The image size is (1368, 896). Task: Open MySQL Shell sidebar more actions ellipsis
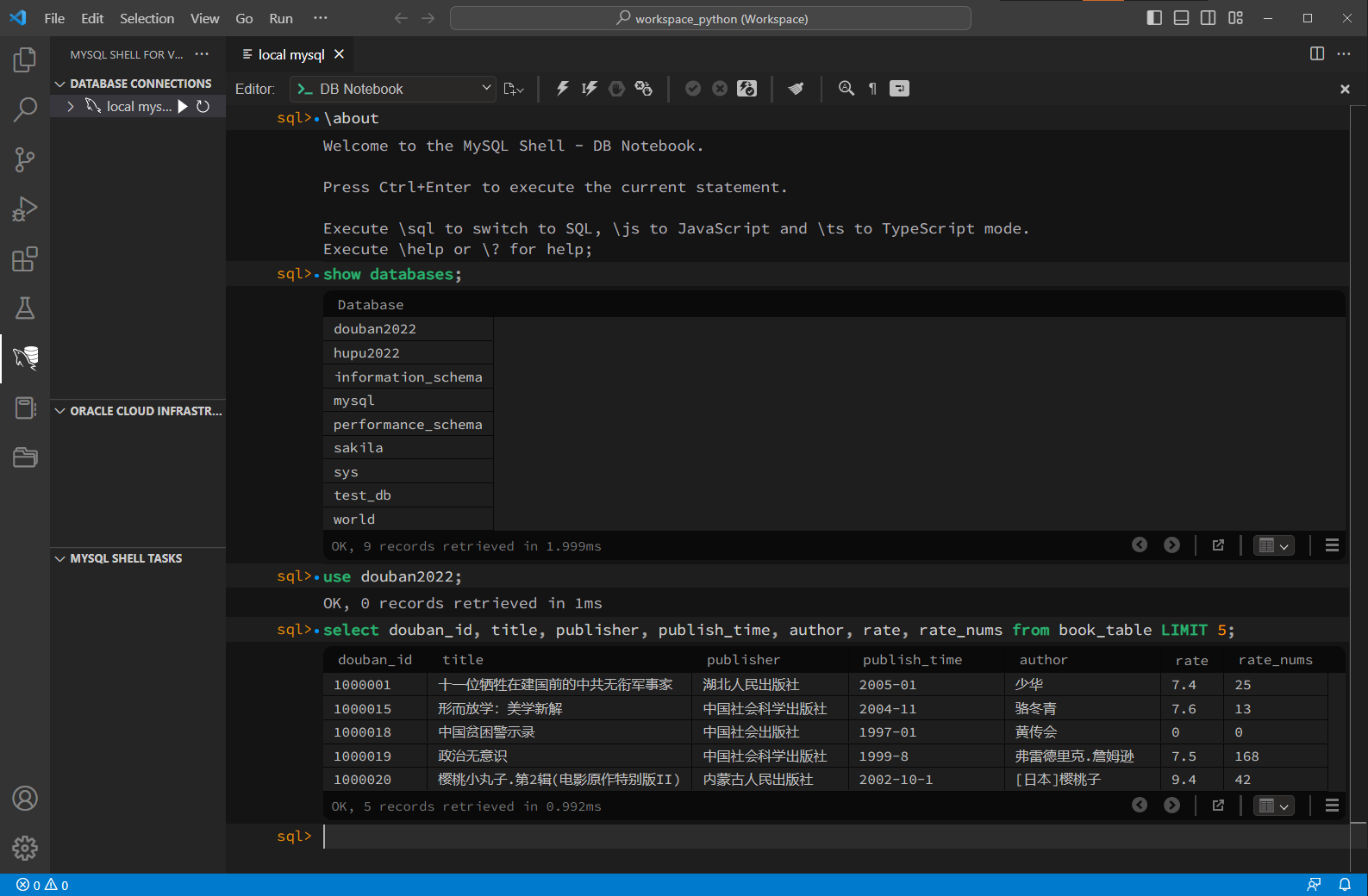coord(202,53)
